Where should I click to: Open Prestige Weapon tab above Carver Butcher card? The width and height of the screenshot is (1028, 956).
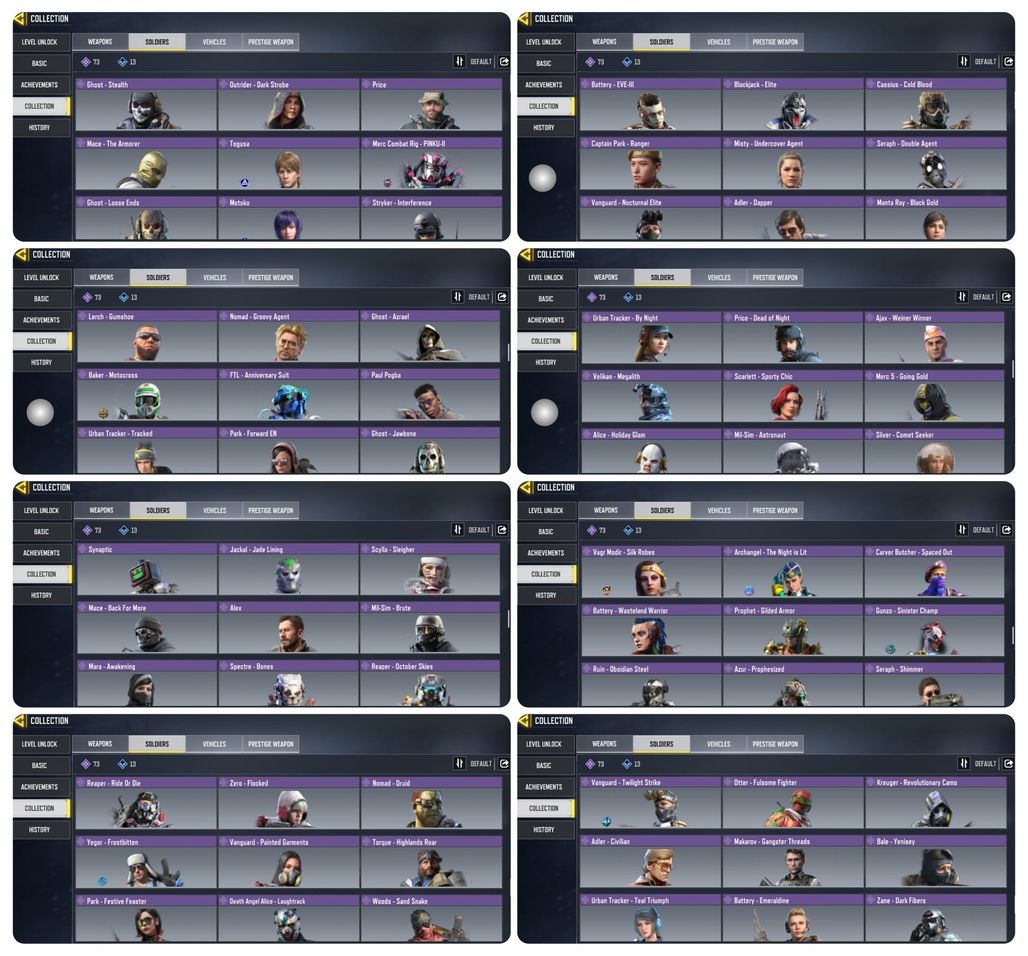775,510
